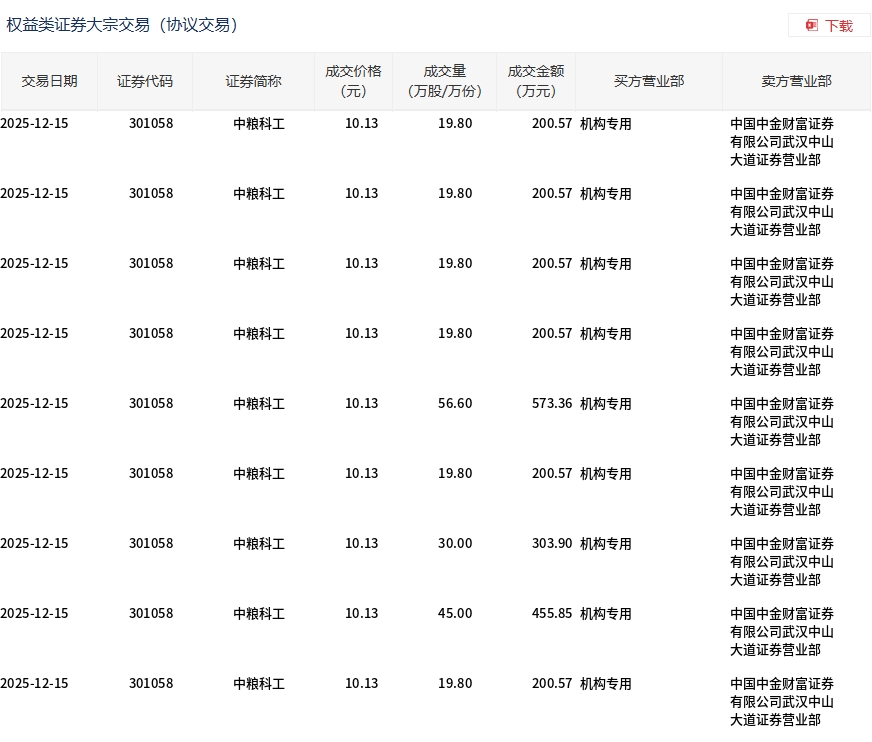Click the 买方营业部 column header
Screen dimensions: 872x742
click(649, 81)
